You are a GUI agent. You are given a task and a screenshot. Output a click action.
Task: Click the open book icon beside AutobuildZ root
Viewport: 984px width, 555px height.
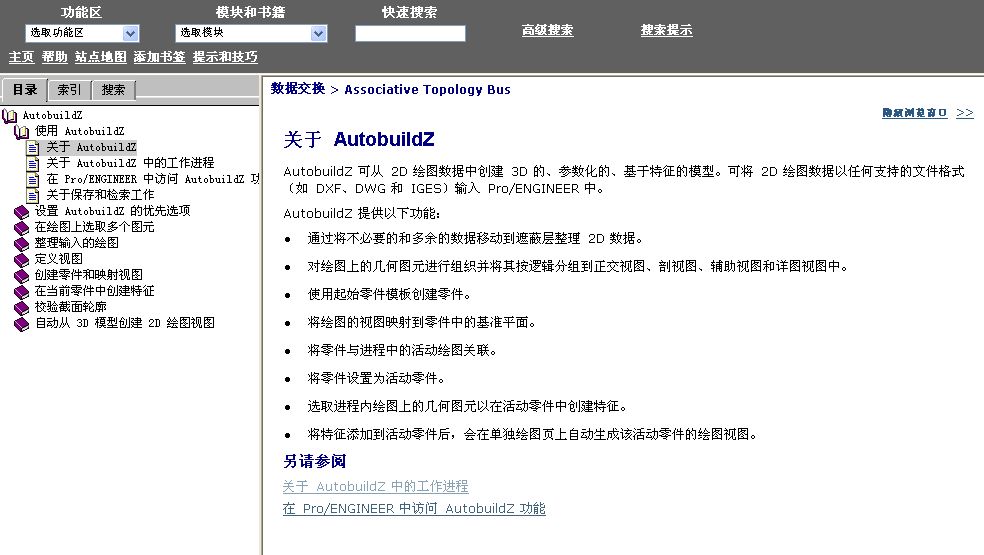click(x=9, y=116)
